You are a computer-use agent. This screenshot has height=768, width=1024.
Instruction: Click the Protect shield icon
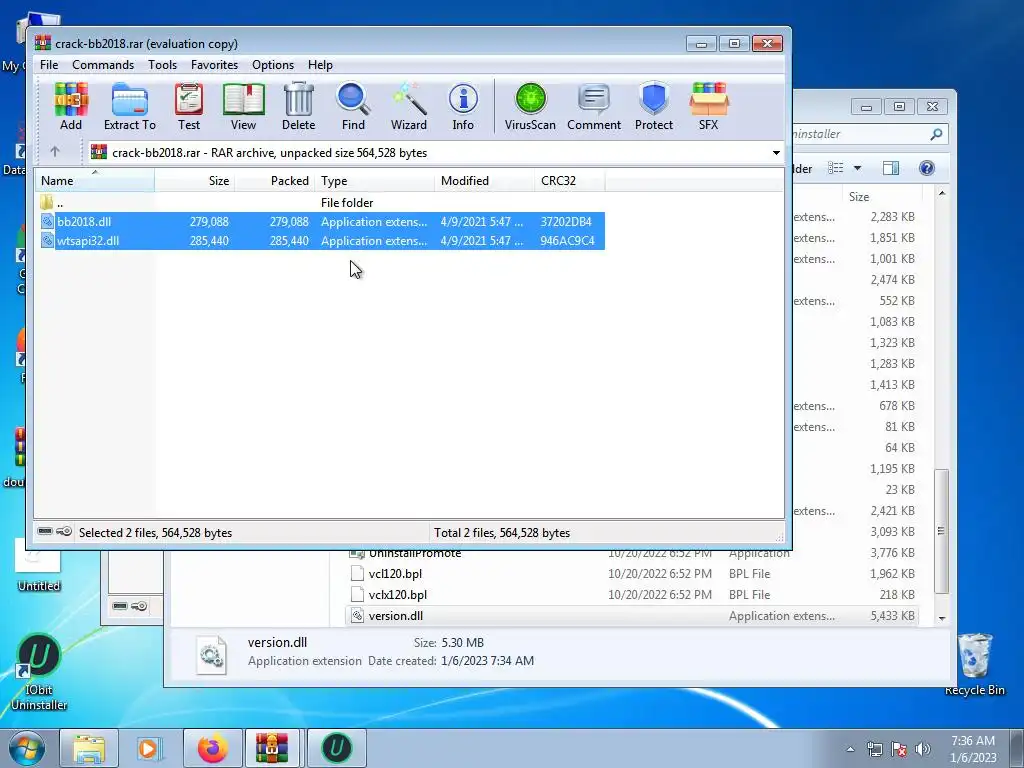click(654, 107)
